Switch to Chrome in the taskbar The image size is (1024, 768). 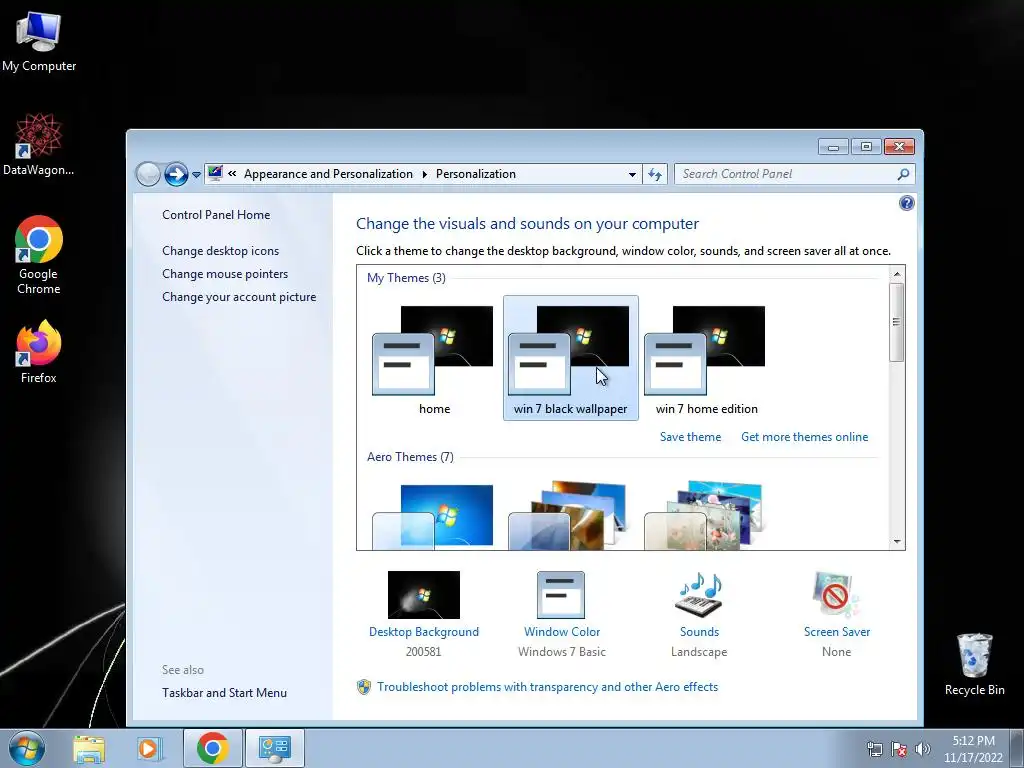[212, 748]
